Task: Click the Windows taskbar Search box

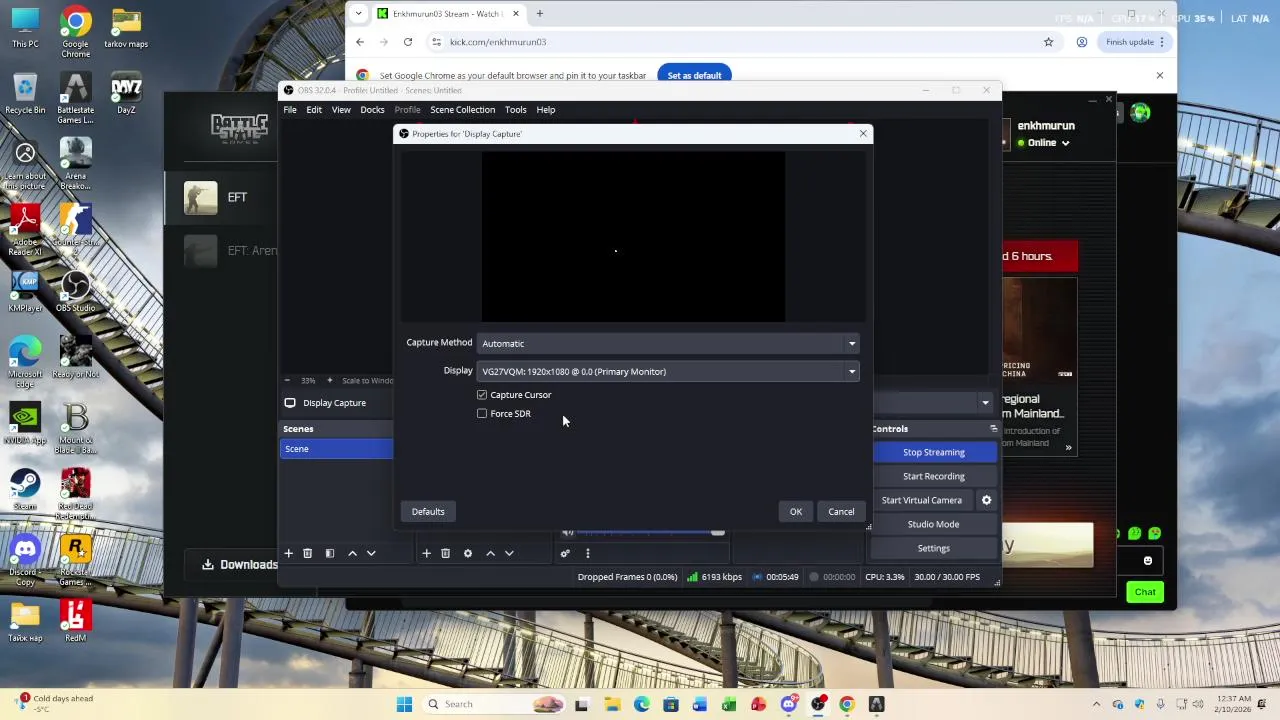Action: click(x=494, y=704)
